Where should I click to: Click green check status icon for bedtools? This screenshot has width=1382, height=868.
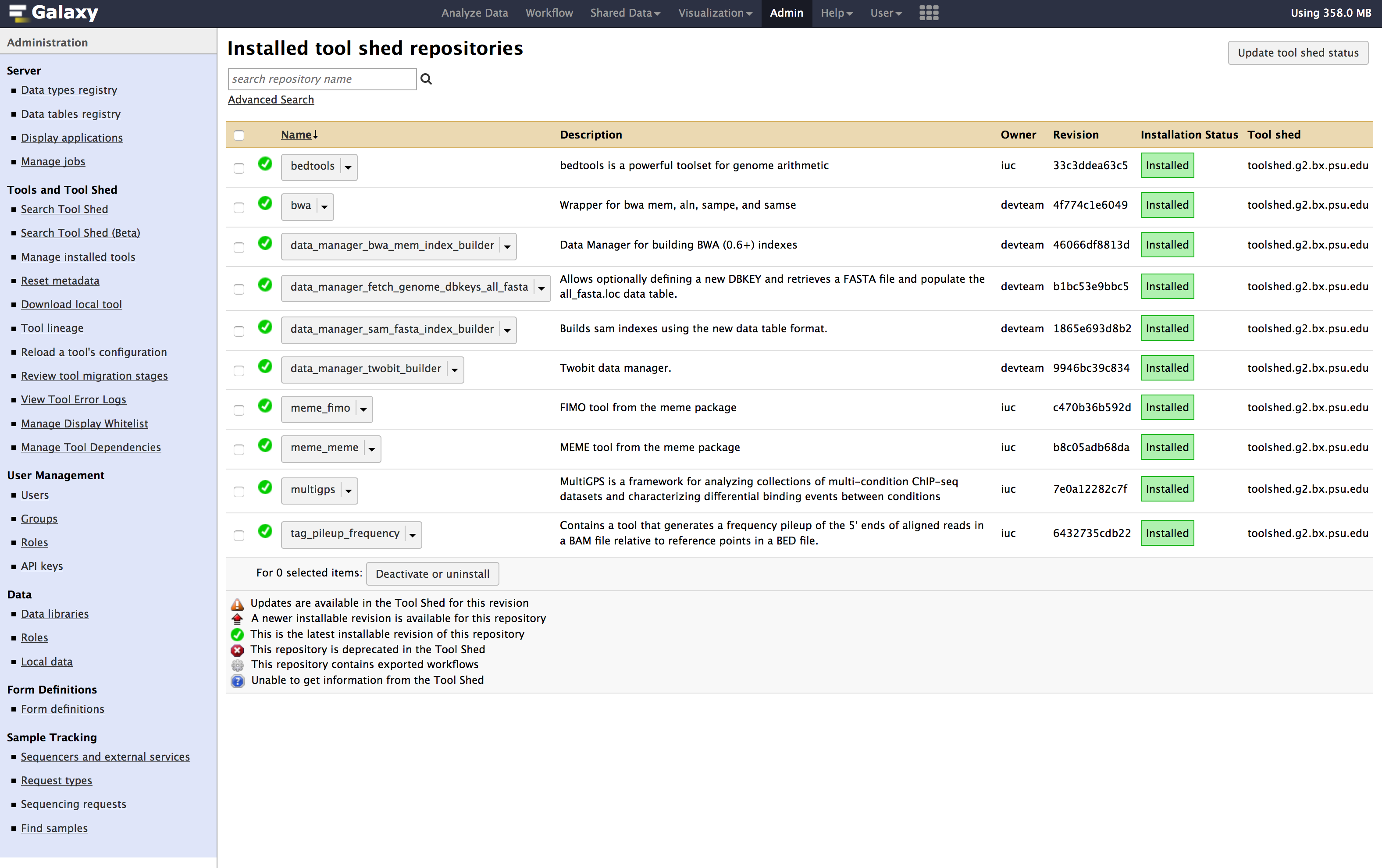click(265, 164)
